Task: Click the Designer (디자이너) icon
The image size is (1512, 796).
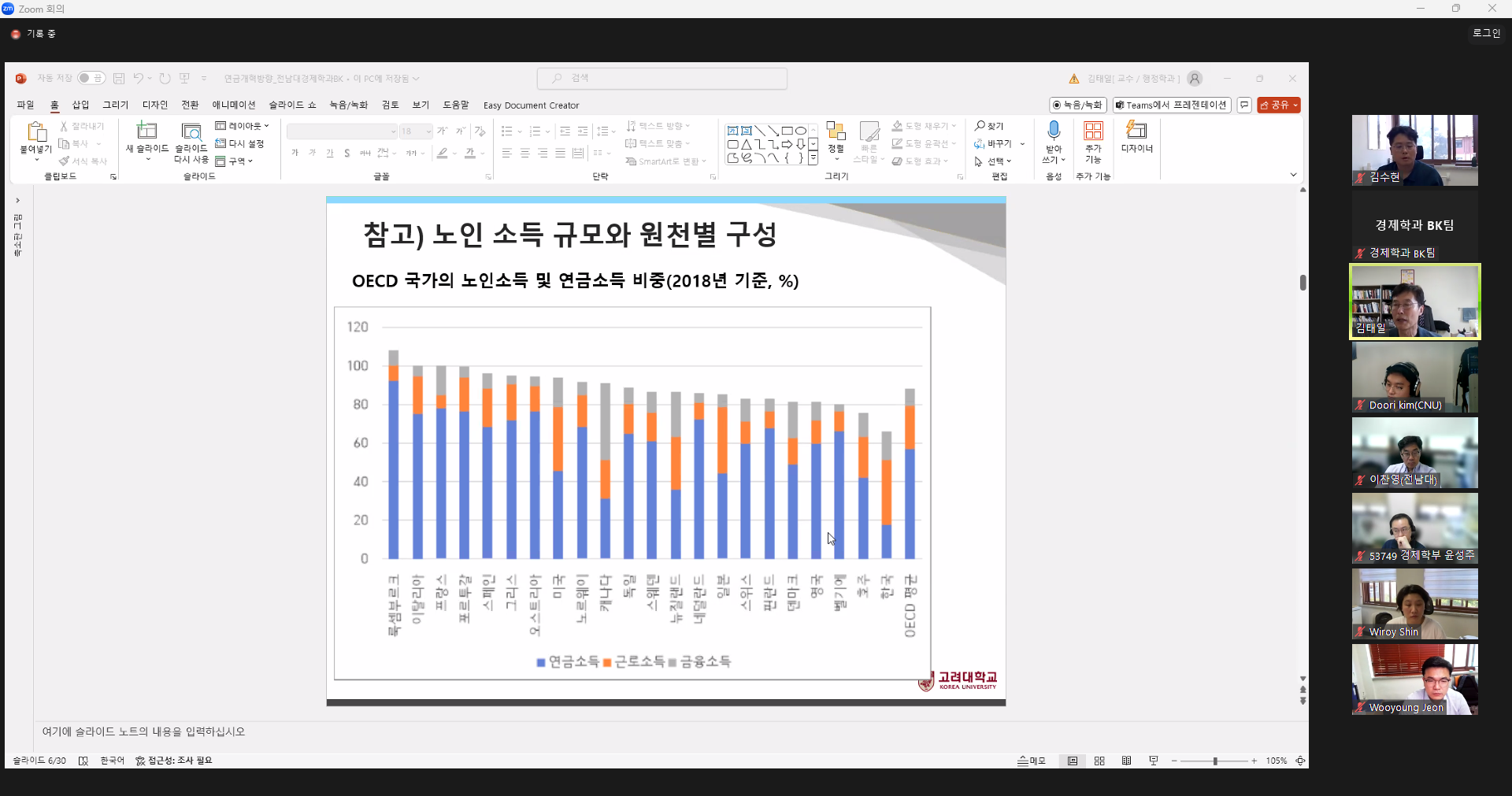Action: [x=1136, y=129]
